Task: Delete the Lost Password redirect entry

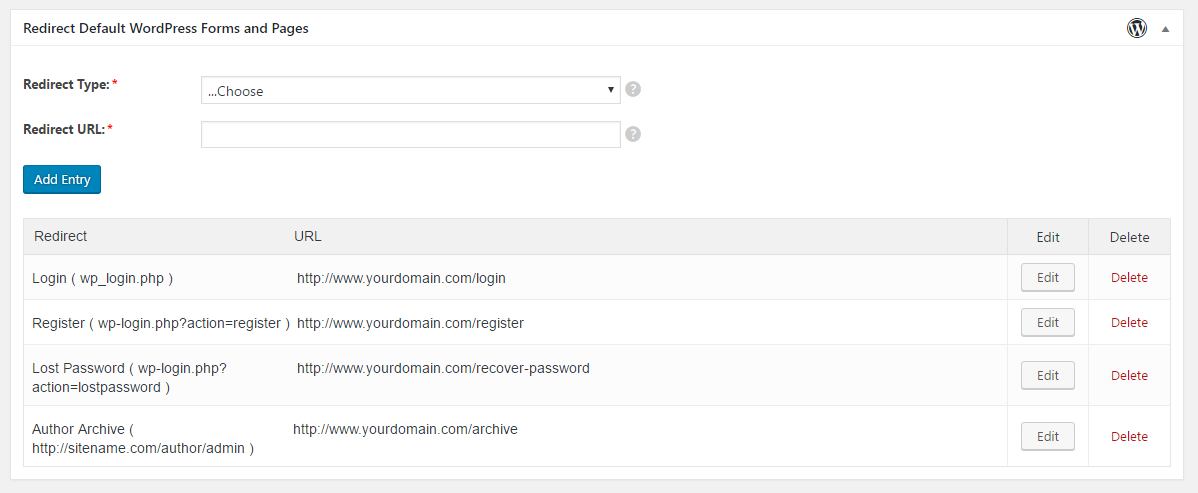Action: click(1129, 375)
